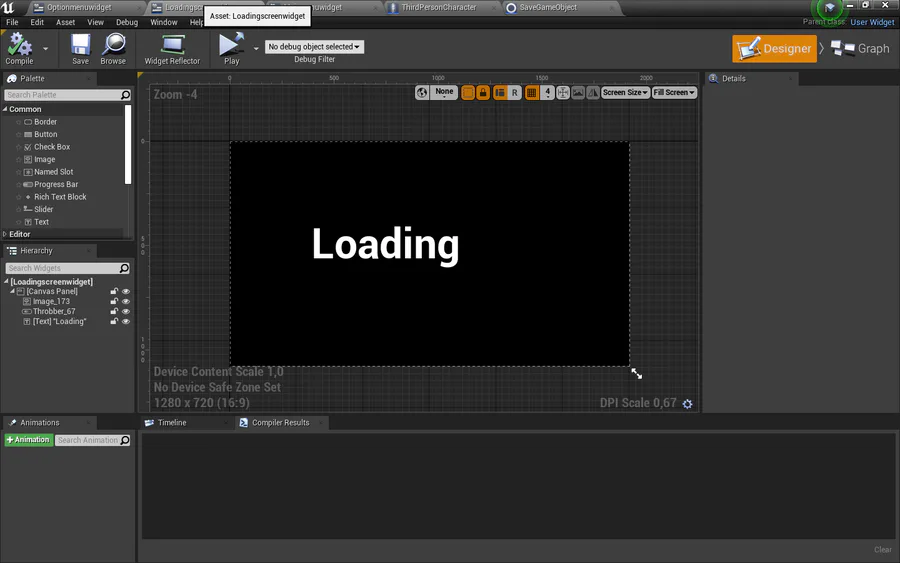This screenshot has height=563, width=900.
Task: Open DPI Scale settings gear
Action: (687, 404)
